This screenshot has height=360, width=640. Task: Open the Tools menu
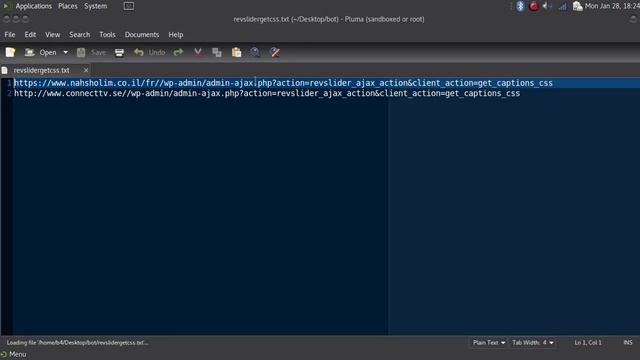pyautogui.click(x=107, y=35)
